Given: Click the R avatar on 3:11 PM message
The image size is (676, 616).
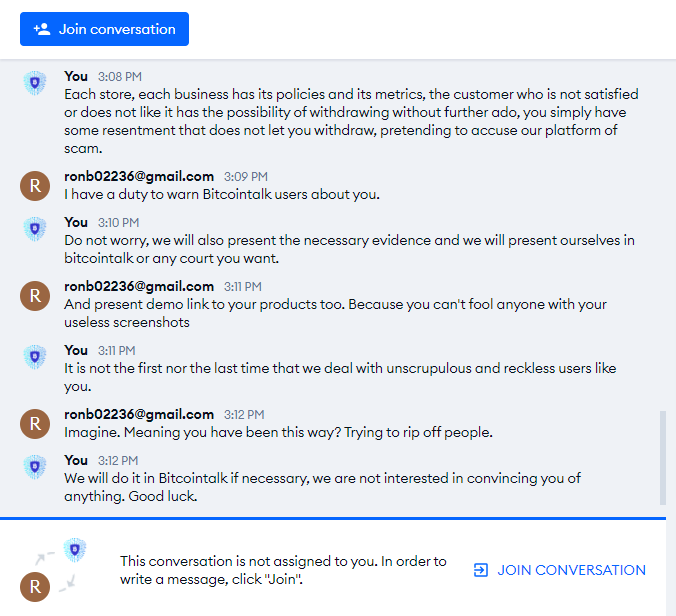Looking at the screenshot, I should point(35,296).
